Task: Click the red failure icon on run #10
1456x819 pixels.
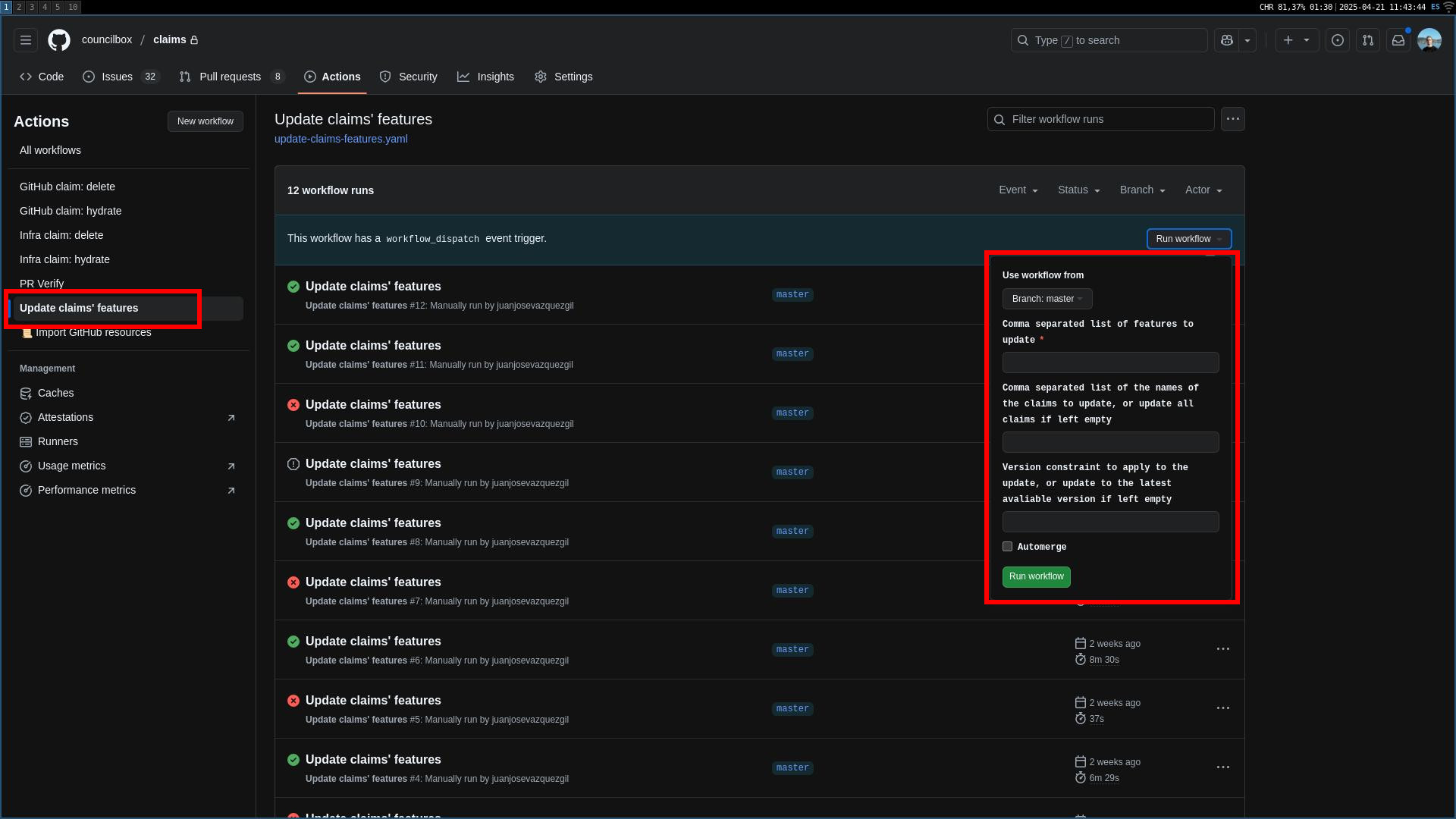Action: [x=293, y=405]
